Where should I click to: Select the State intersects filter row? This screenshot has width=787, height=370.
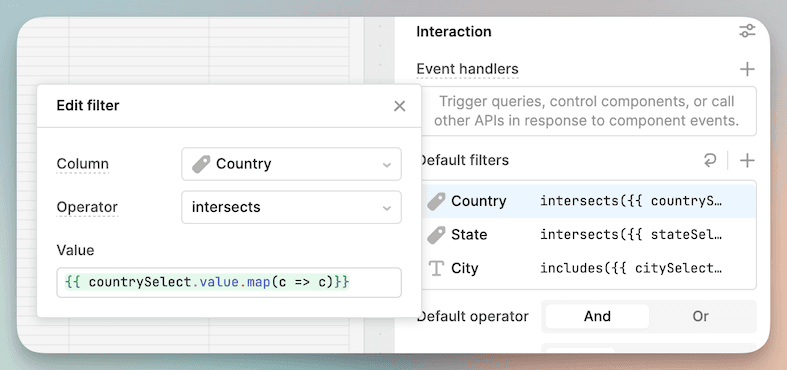tap(588, 235)
